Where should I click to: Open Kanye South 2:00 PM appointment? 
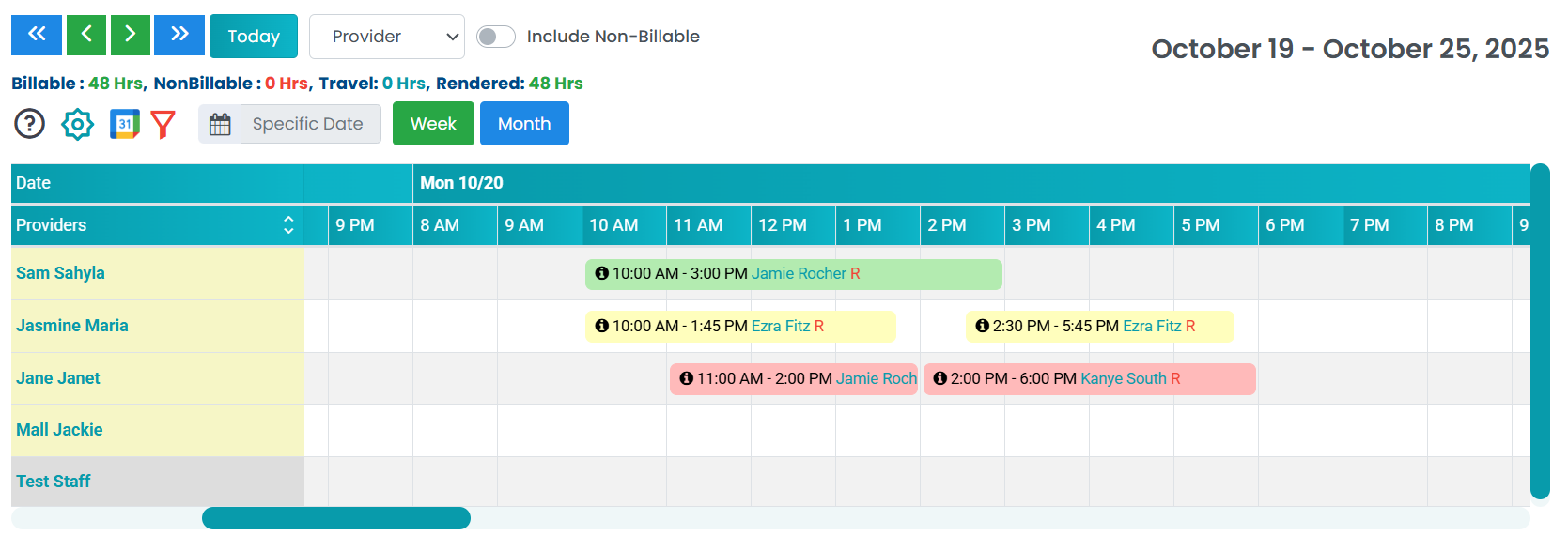pyautogui.click(x=1090, y=379)
